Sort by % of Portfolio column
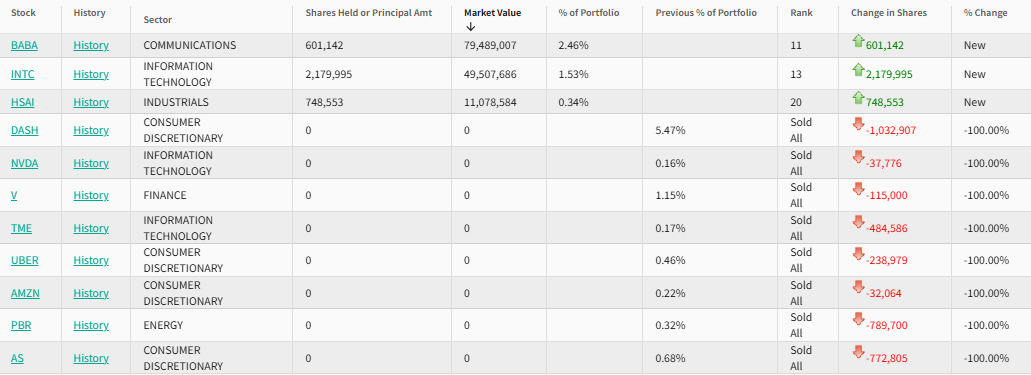Screen dimensions: 1031x375 589,13
